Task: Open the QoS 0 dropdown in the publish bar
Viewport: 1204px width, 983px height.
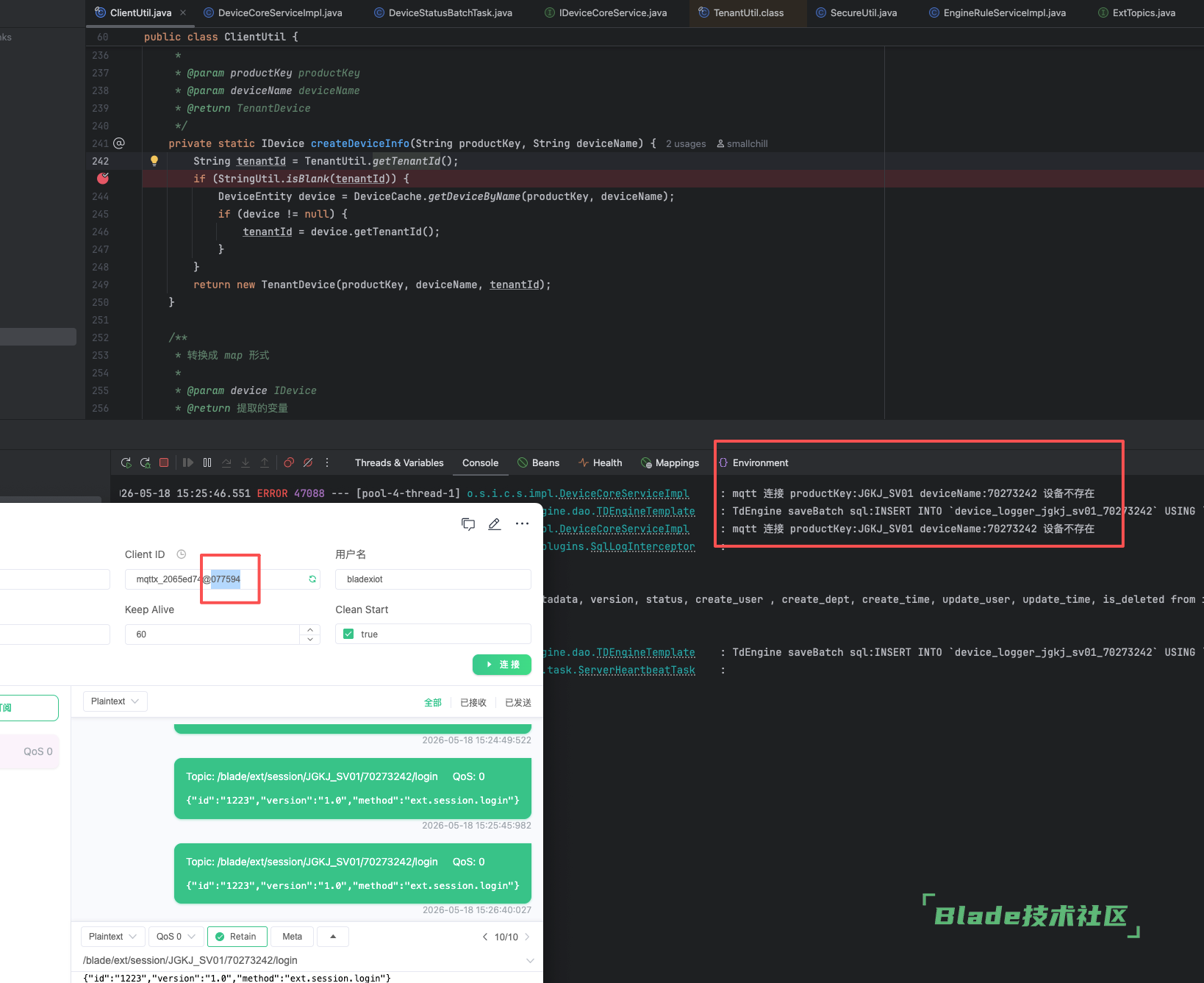Action: [176, 937]
